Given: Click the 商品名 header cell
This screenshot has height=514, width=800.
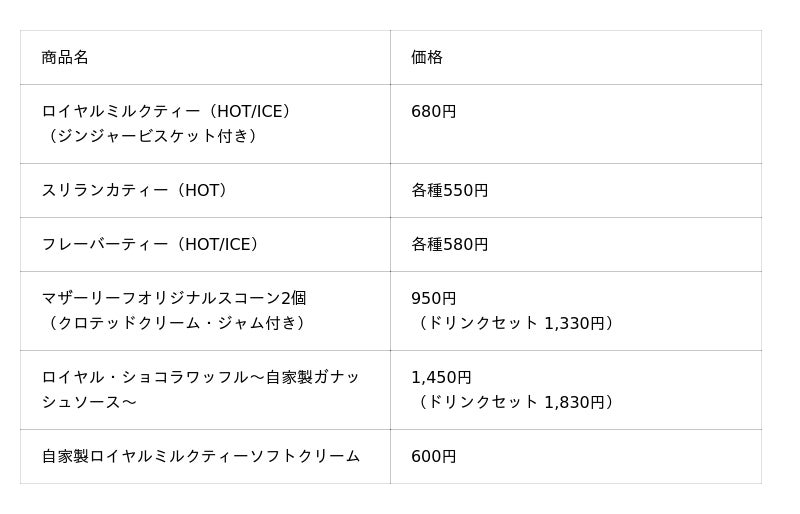Looking at the screenshot, I should (205, 57).
